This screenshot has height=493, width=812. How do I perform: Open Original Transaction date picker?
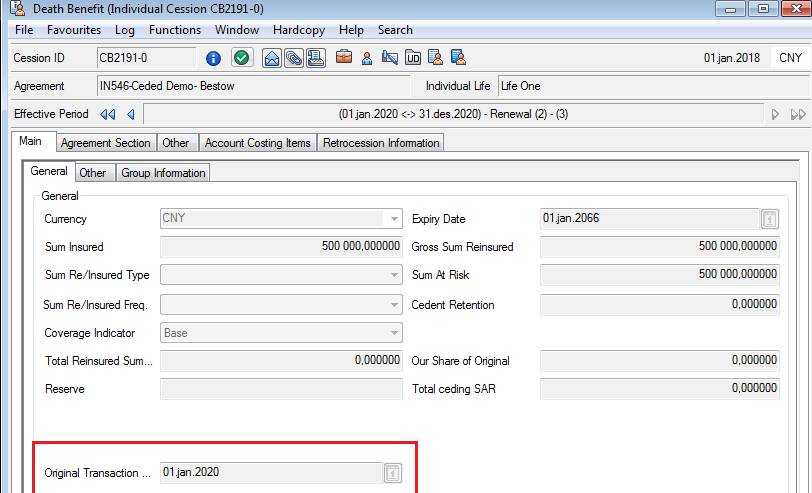(x=392, y=472)
